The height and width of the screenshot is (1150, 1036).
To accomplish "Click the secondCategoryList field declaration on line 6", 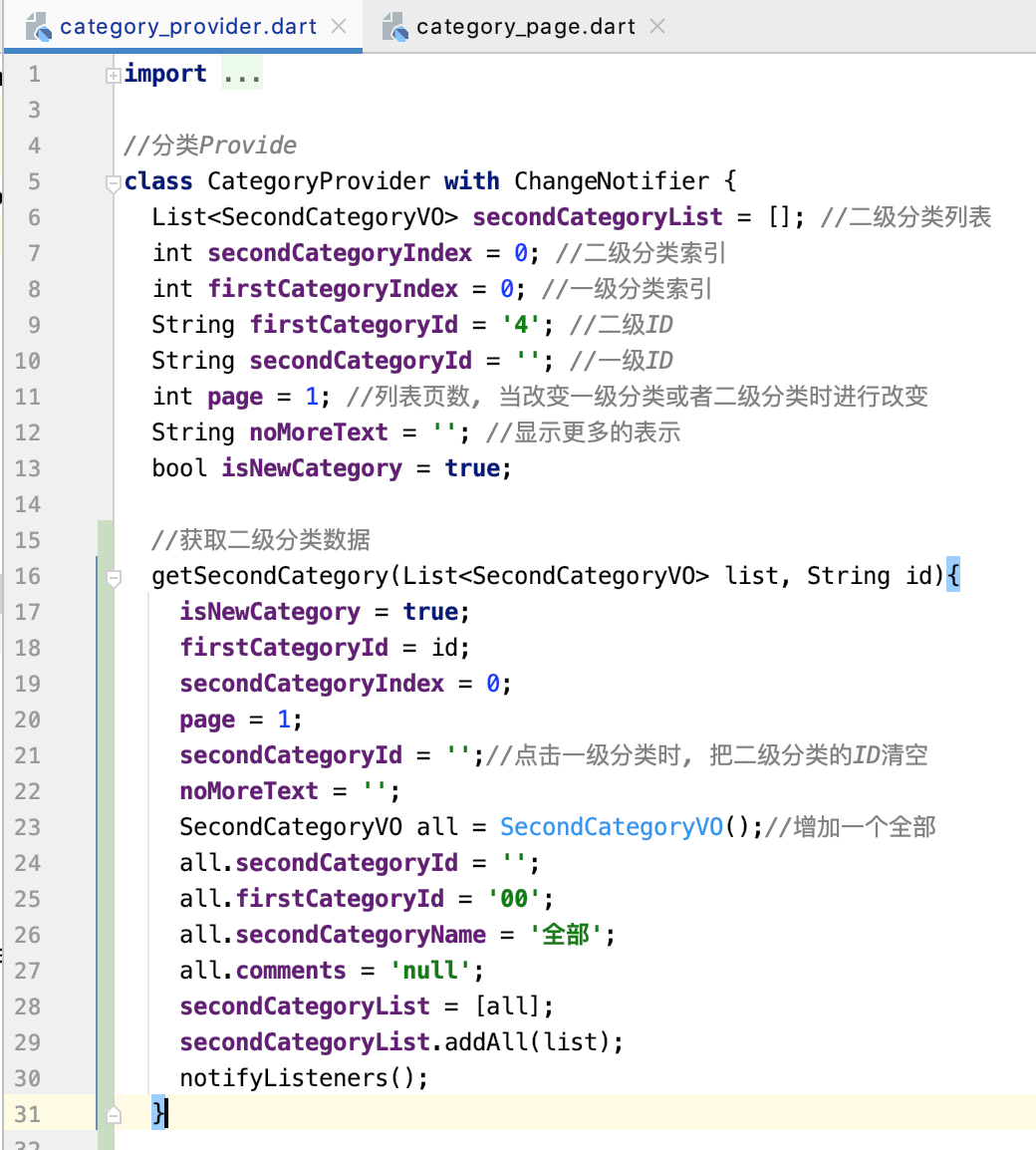I will pos(598,217).
